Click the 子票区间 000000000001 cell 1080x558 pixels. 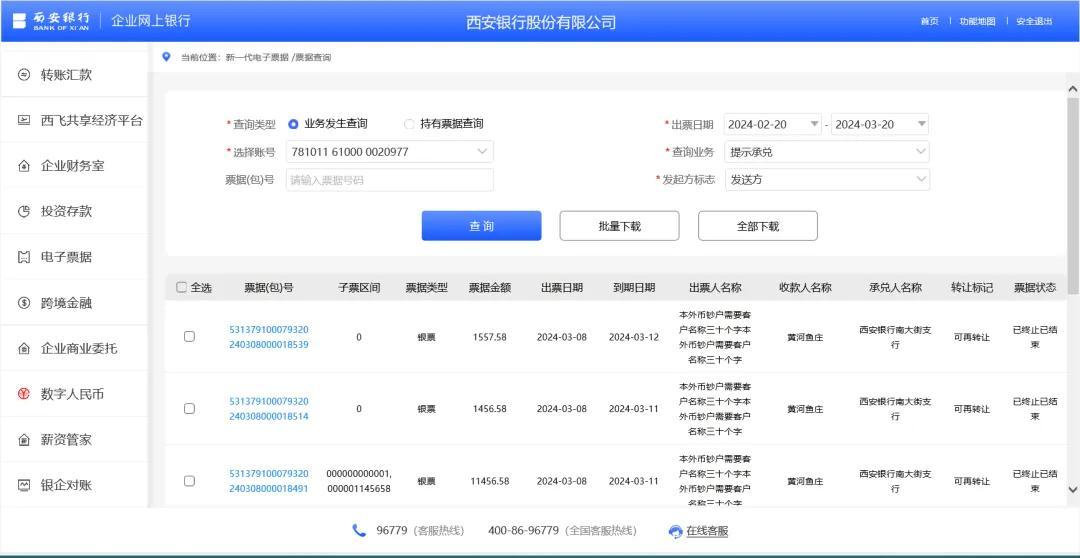(358, 481)
